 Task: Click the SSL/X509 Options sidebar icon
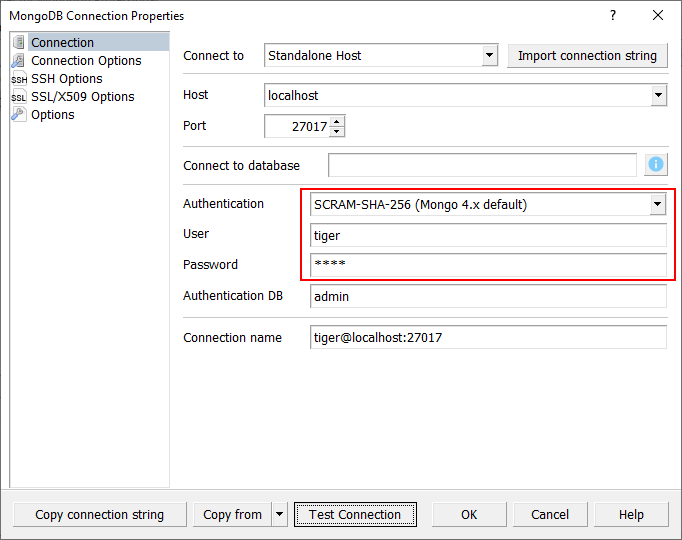[x=19, y=97]
